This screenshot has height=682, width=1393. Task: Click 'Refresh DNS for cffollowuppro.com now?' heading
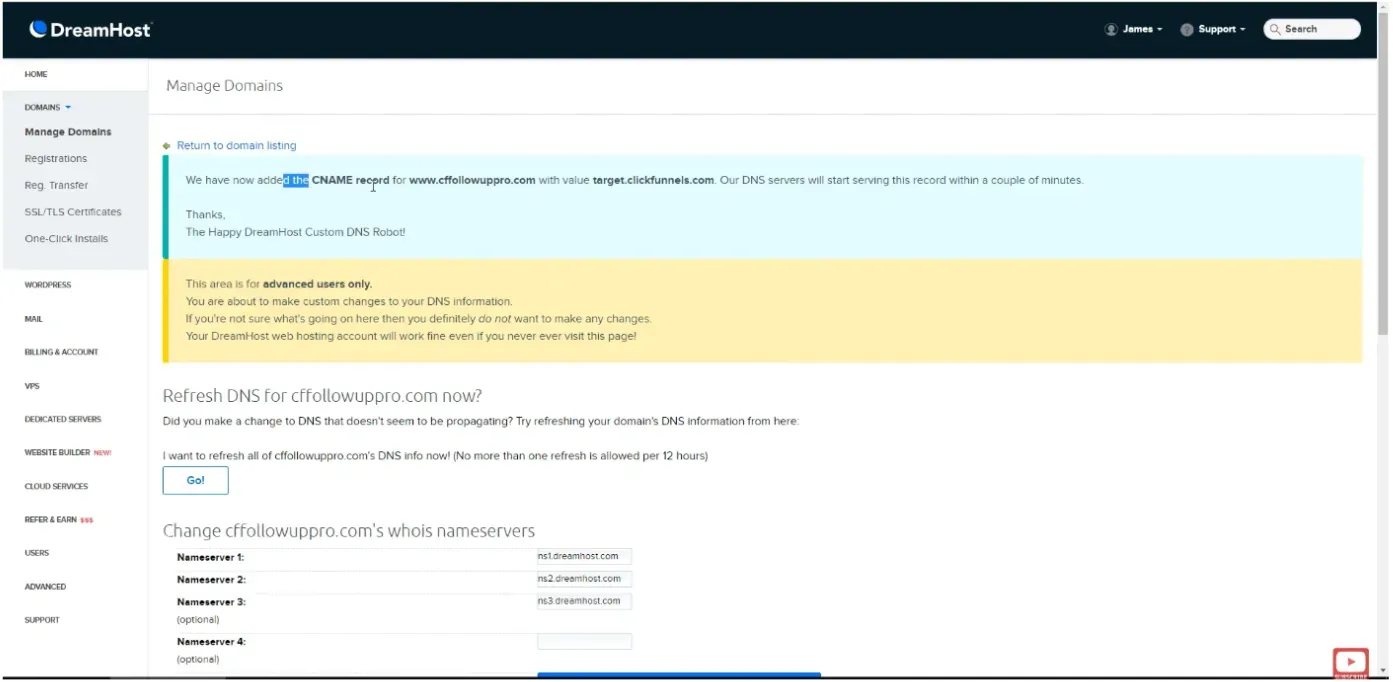pos(323,396)
